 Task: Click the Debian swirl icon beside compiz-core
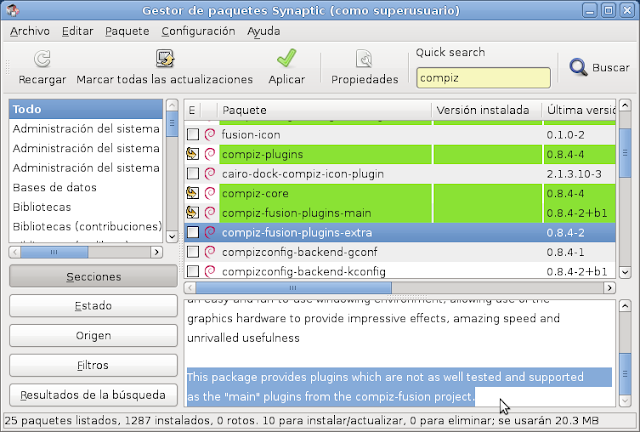210,193
